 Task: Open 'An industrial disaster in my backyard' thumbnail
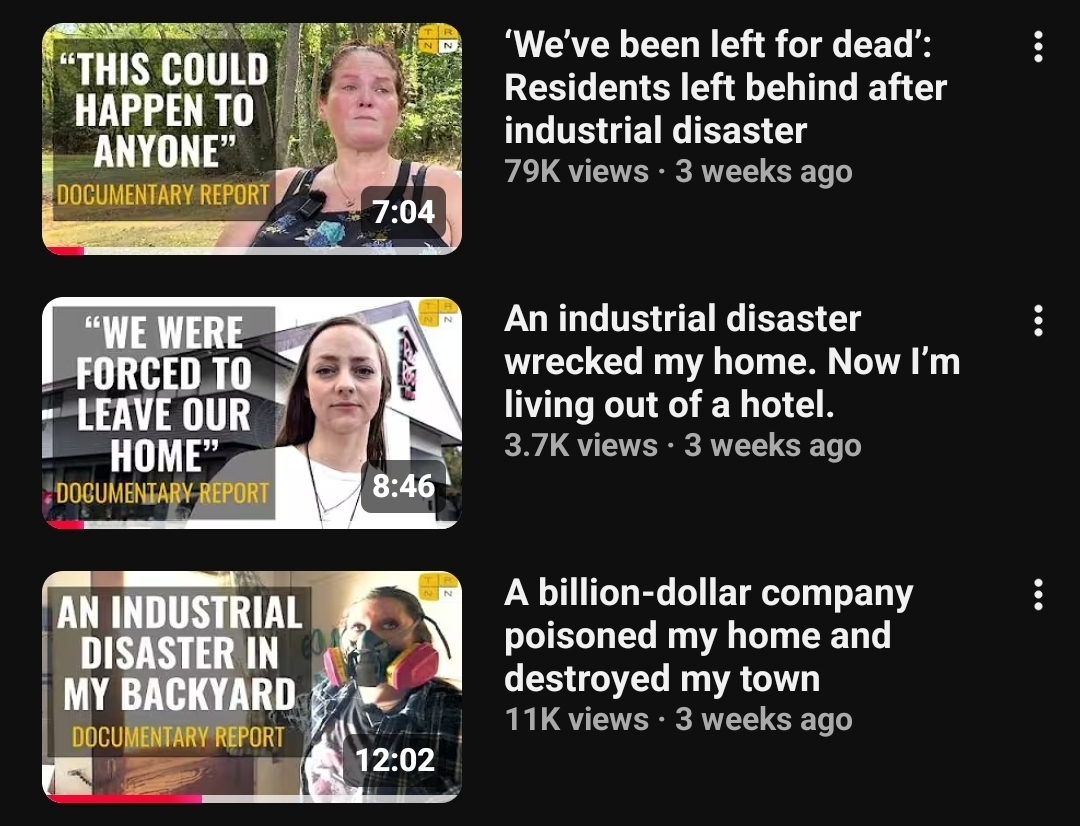point(251,687)
